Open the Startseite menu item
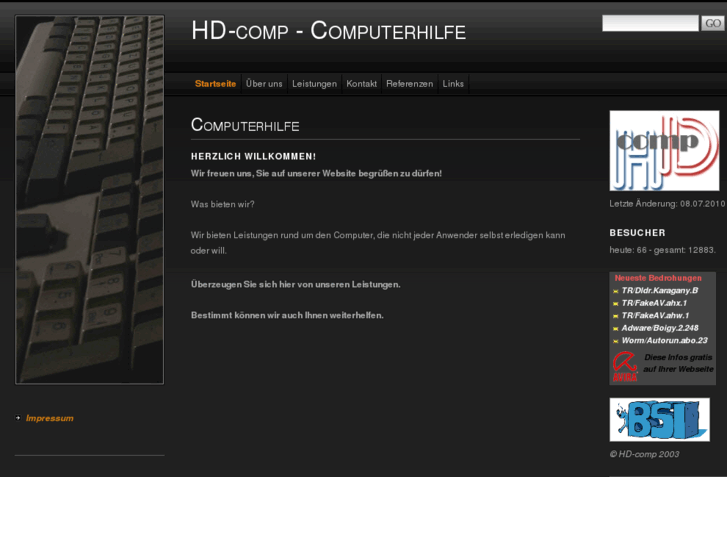The height and width of the screenshot is (545, 727). [x=215, y=84]
